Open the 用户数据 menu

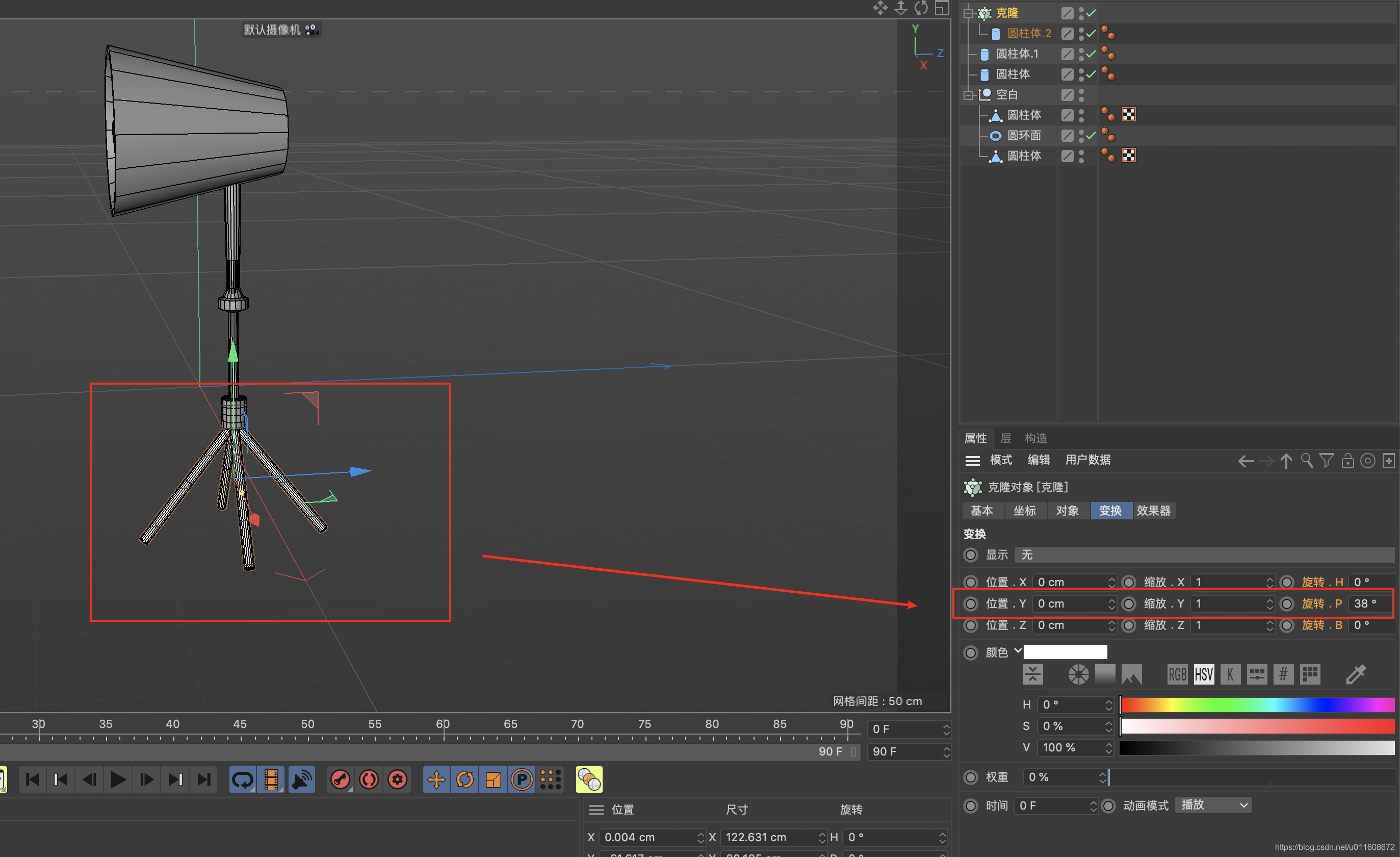point(1087,460)
